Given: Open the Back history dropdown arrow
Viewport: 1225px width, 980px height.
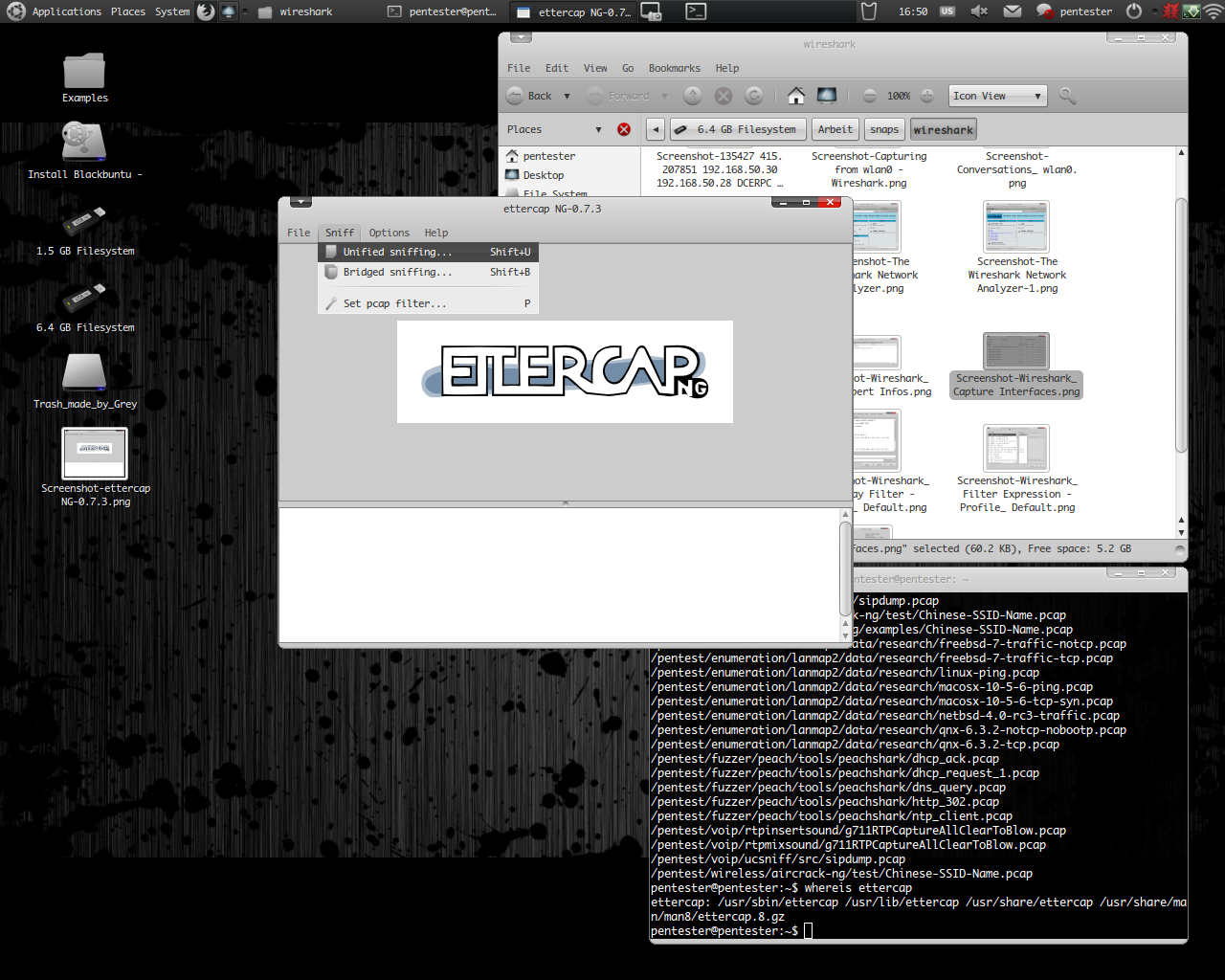Looking at the screenshot, I should (567, 96).
